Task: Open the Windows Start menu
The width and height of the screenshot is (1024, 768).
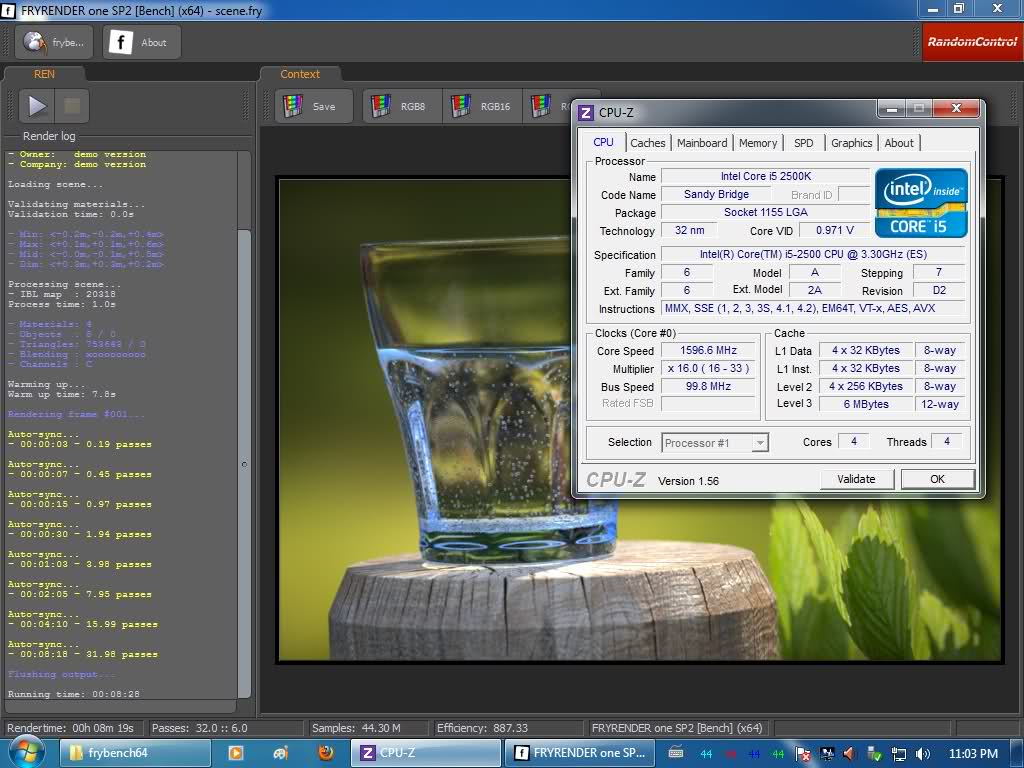Action: tap(27, 752)
